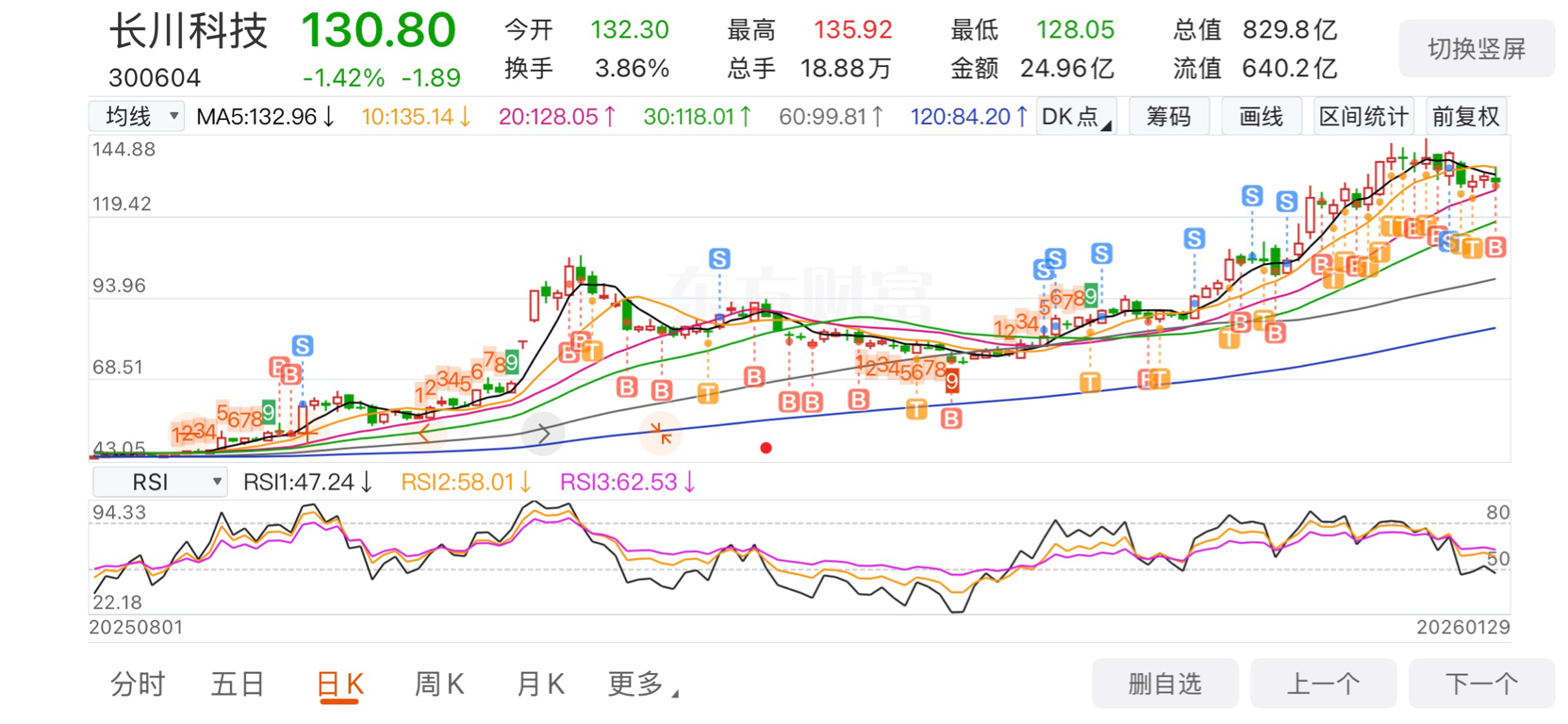Tap the 换手 value 3.86%
The width and height of the screenshot is (1568, 724).
coord(632,68)
